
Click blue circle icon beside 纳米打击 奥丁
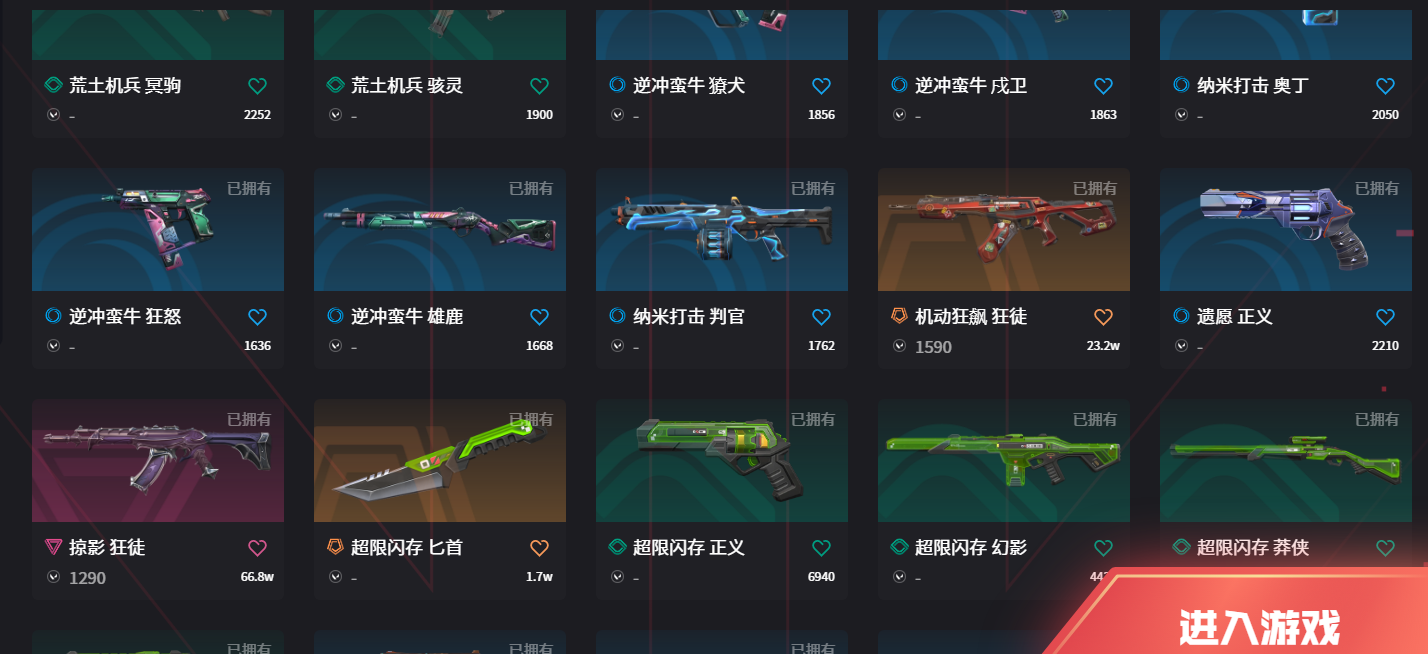1181,85
